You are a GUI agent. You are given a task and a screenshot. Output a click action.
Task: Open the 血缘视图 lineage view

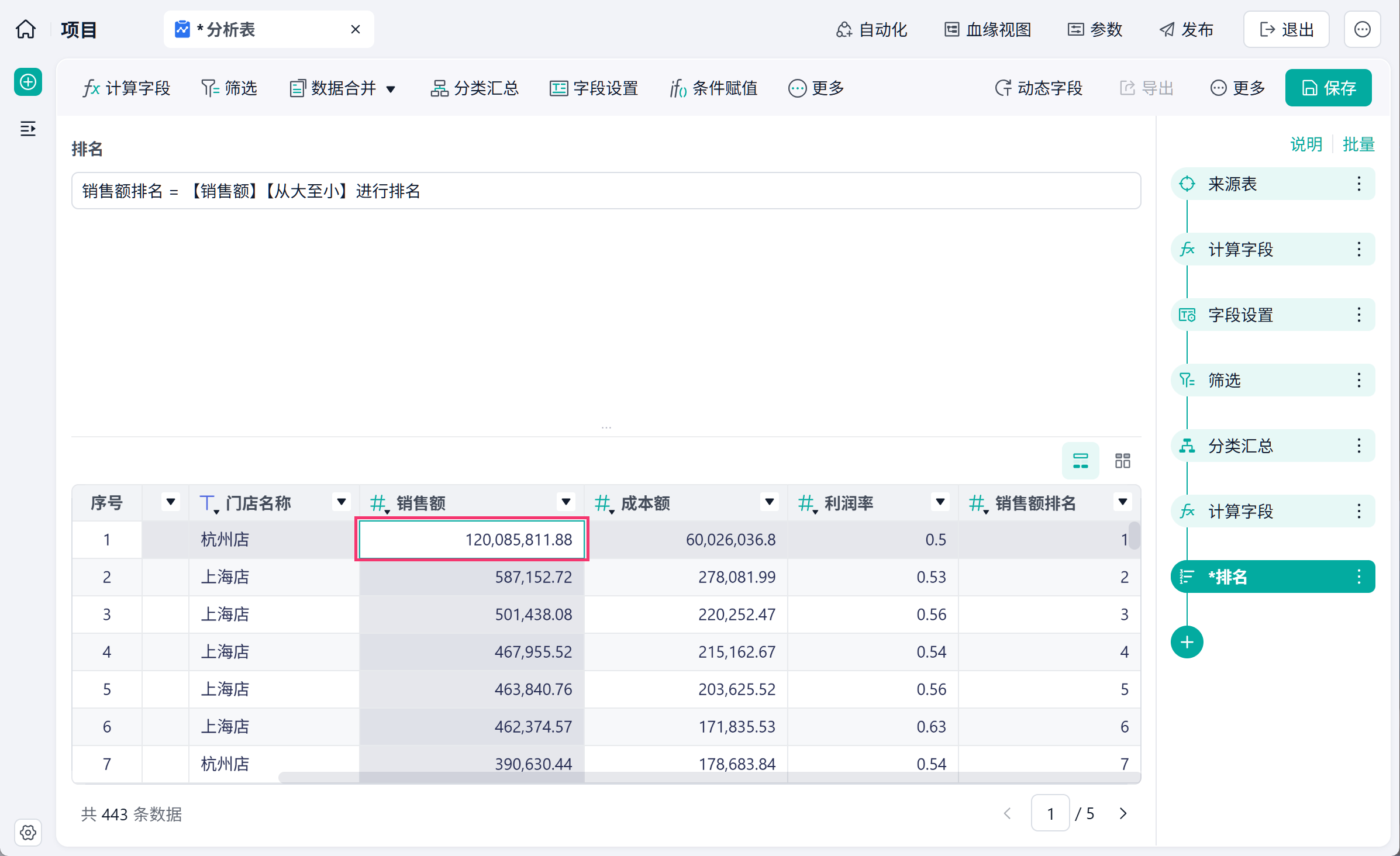point(988,29)
